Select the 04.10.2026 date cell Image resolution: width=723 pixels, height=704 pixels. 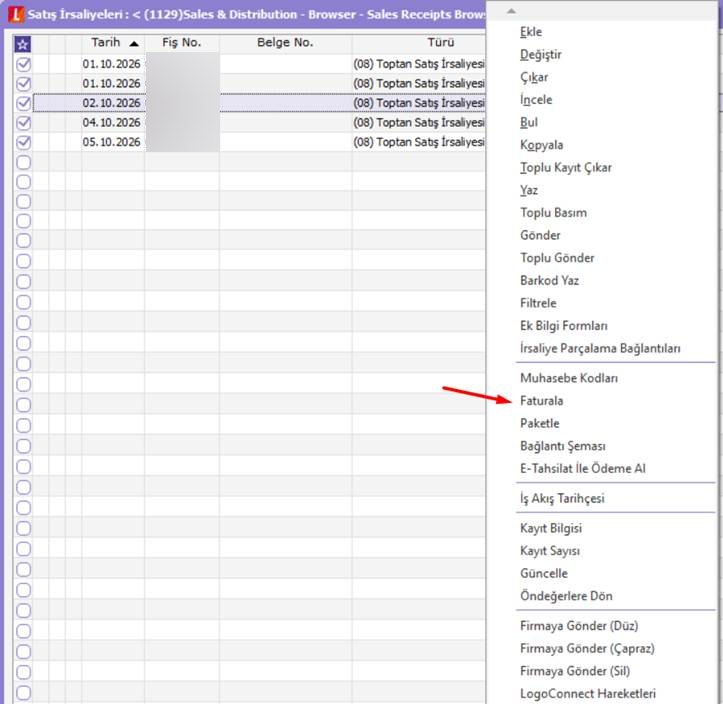112,123
